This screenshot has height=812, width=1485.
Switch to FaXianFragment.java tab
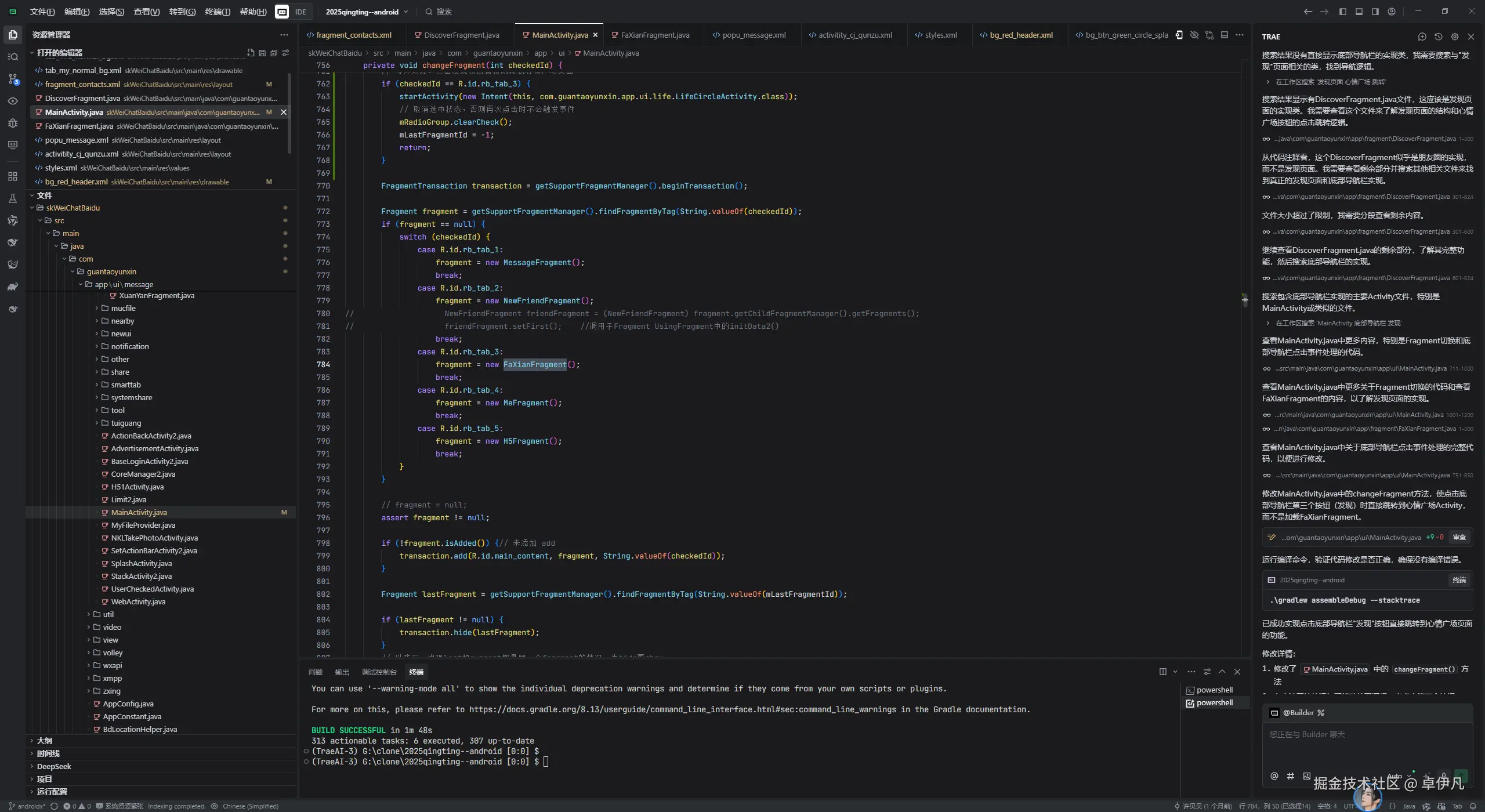(x=655, y=35)
